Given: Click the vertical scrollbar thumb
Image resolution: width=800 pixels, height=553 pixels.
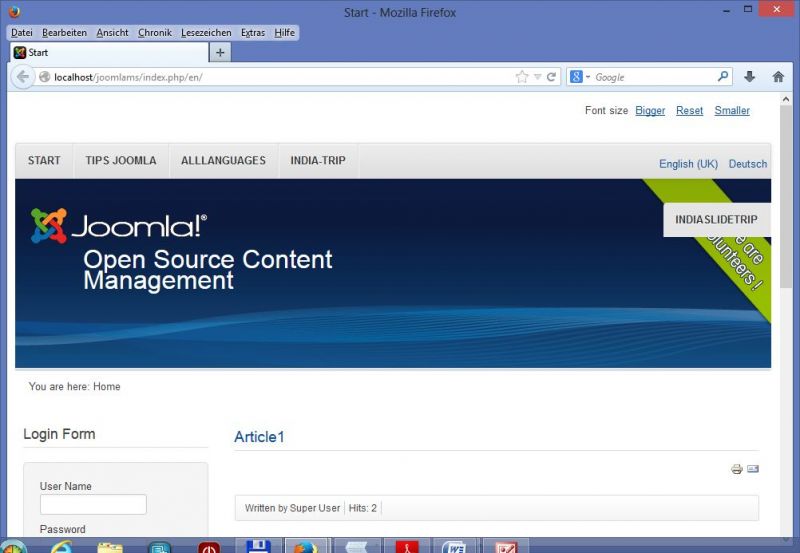Looking at the screenshot, I should pyautogui.click(x=786, y=196).
